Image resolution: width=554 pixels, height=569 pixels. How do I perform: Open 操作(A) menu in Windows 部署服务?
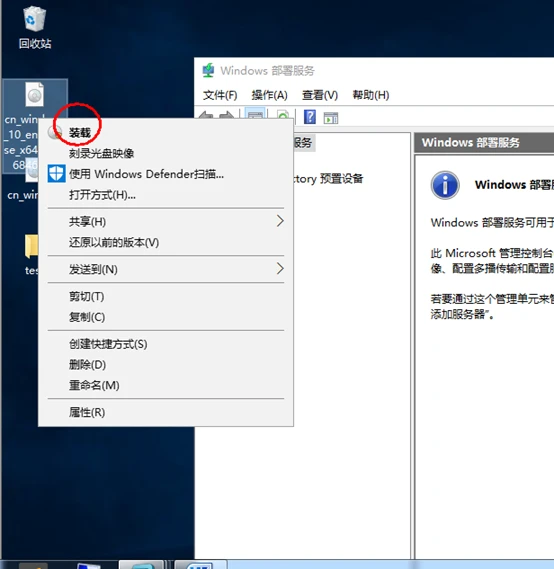point(270,95)
